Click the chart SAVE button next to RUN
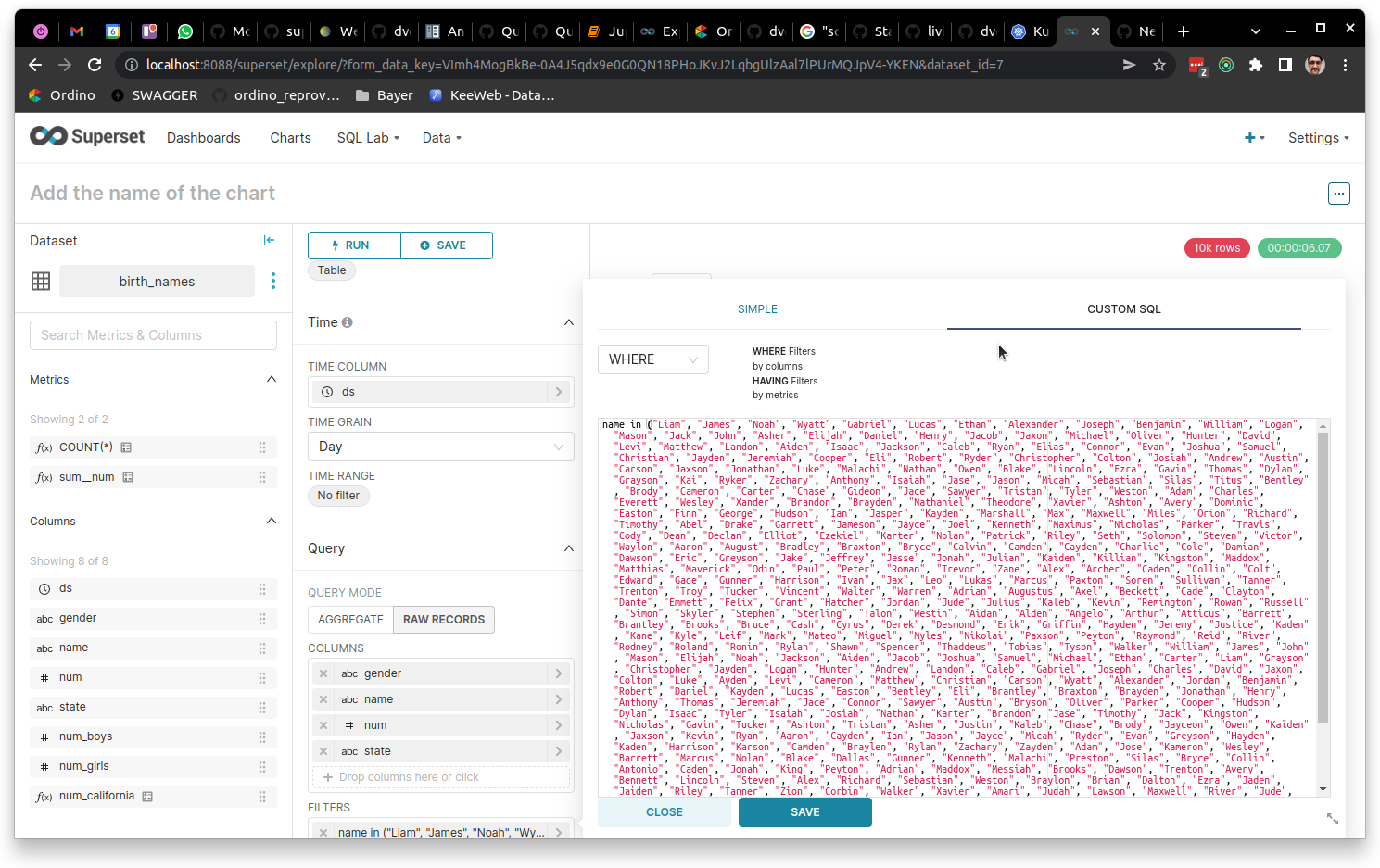 point(446,245)
